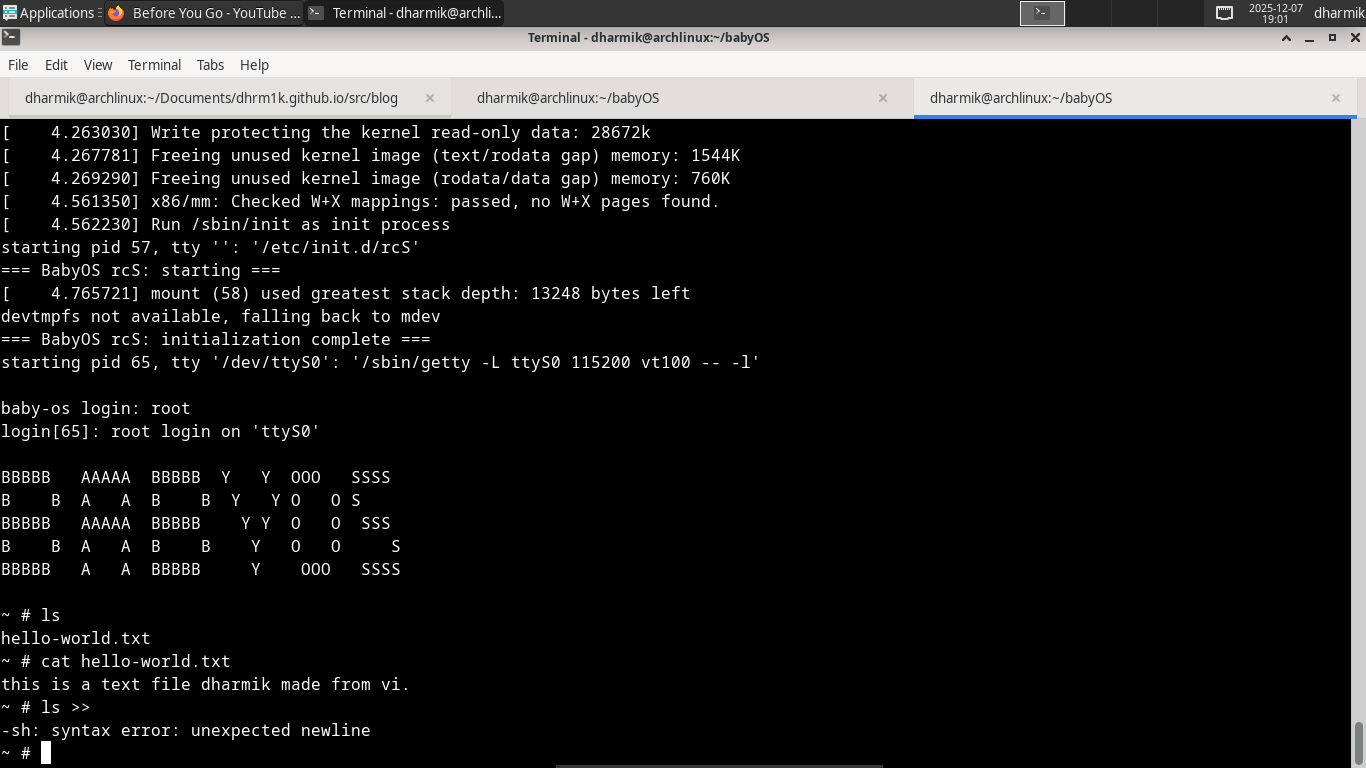
Task: Open the Help menu
Action: (254, 65)
